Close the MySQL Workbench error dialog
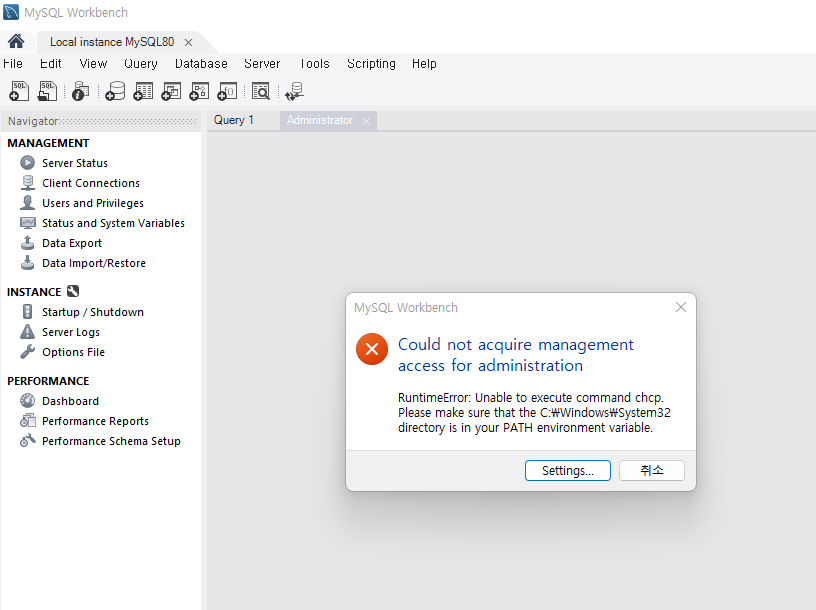This screenshot has height=610, width=816. (x=681, y=307)
